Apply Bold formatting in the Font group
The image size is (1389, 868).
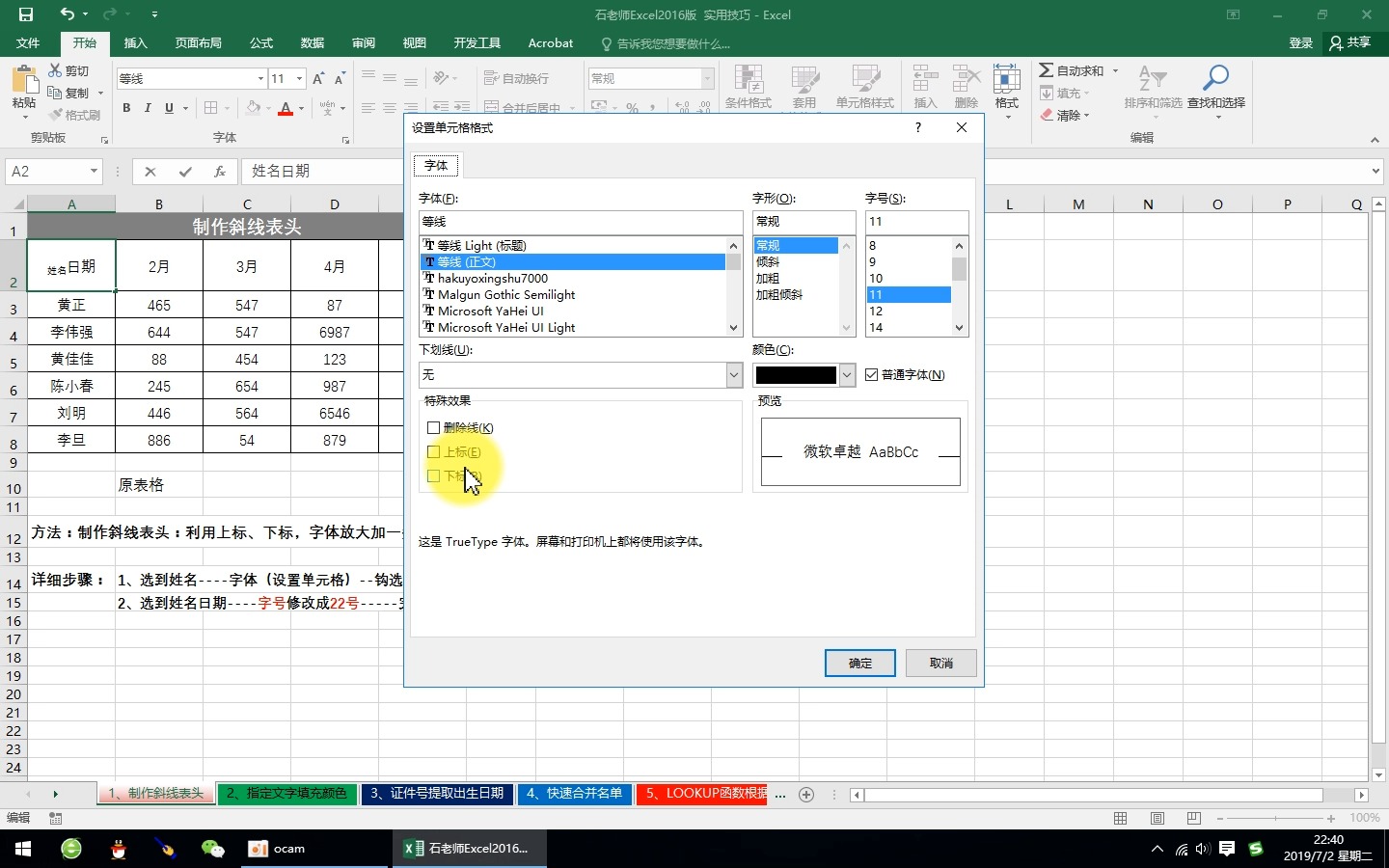[125, 108]
